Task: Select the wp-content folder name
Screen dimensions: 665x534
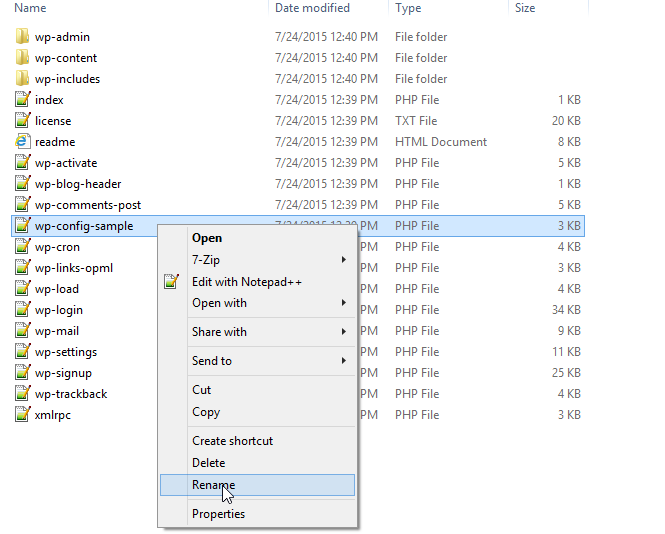Action: (66, 58)
